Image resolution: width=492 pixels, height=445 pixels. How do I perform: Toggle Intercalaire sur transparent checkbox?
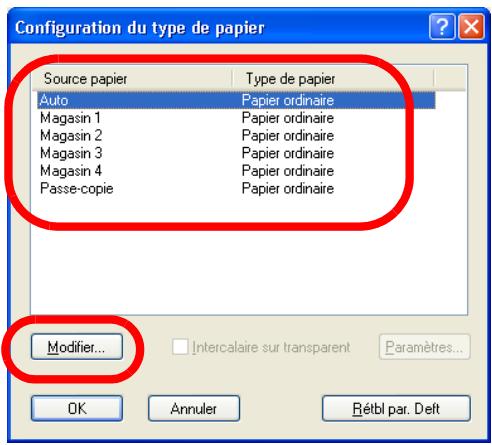tap(180, 347)
